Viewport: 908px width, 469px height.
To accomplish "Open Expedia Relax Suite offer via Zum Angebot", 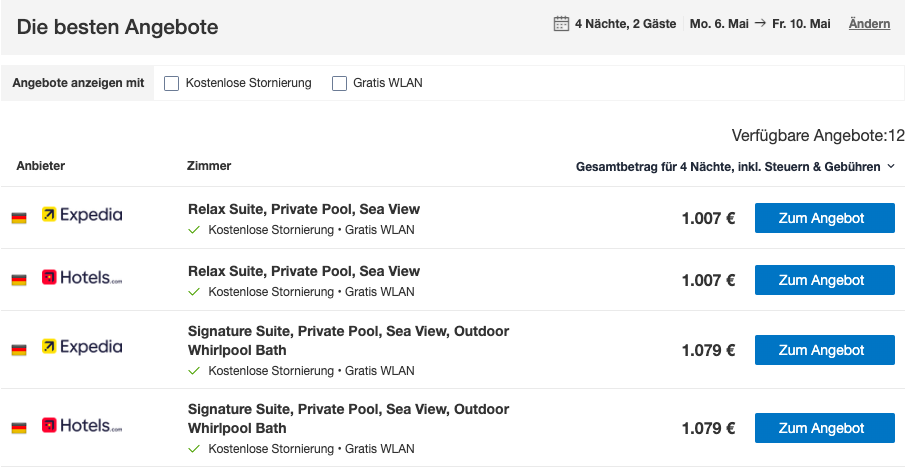I will tap(825, 218).
